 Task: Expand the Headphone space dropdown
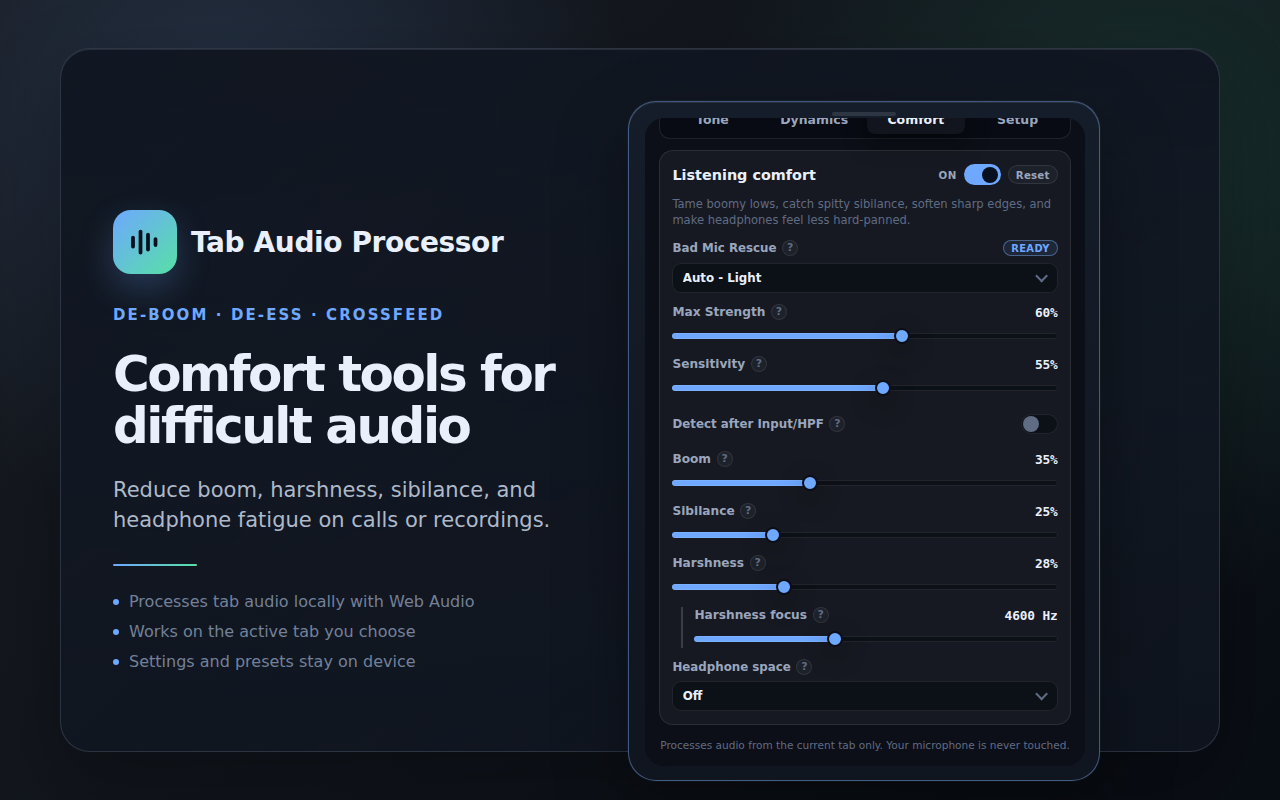[865, 696]
